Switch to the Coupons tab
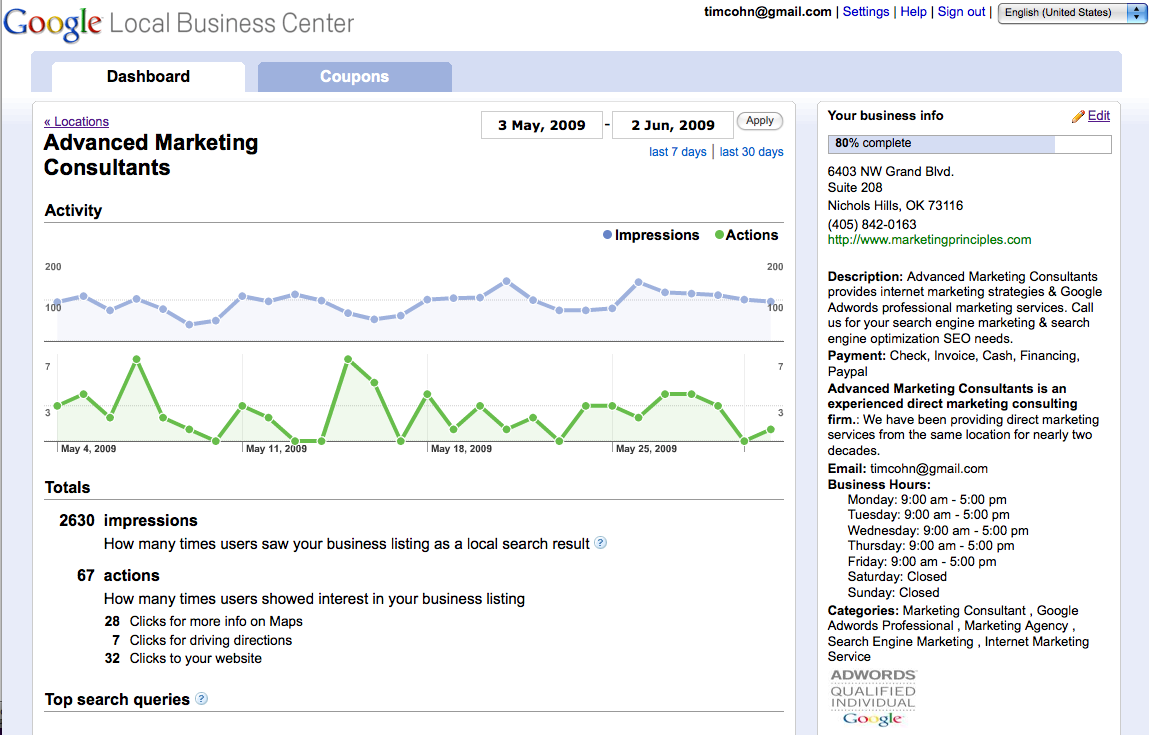The width and height of the screenshot is (1149, 735). (354, 77)
